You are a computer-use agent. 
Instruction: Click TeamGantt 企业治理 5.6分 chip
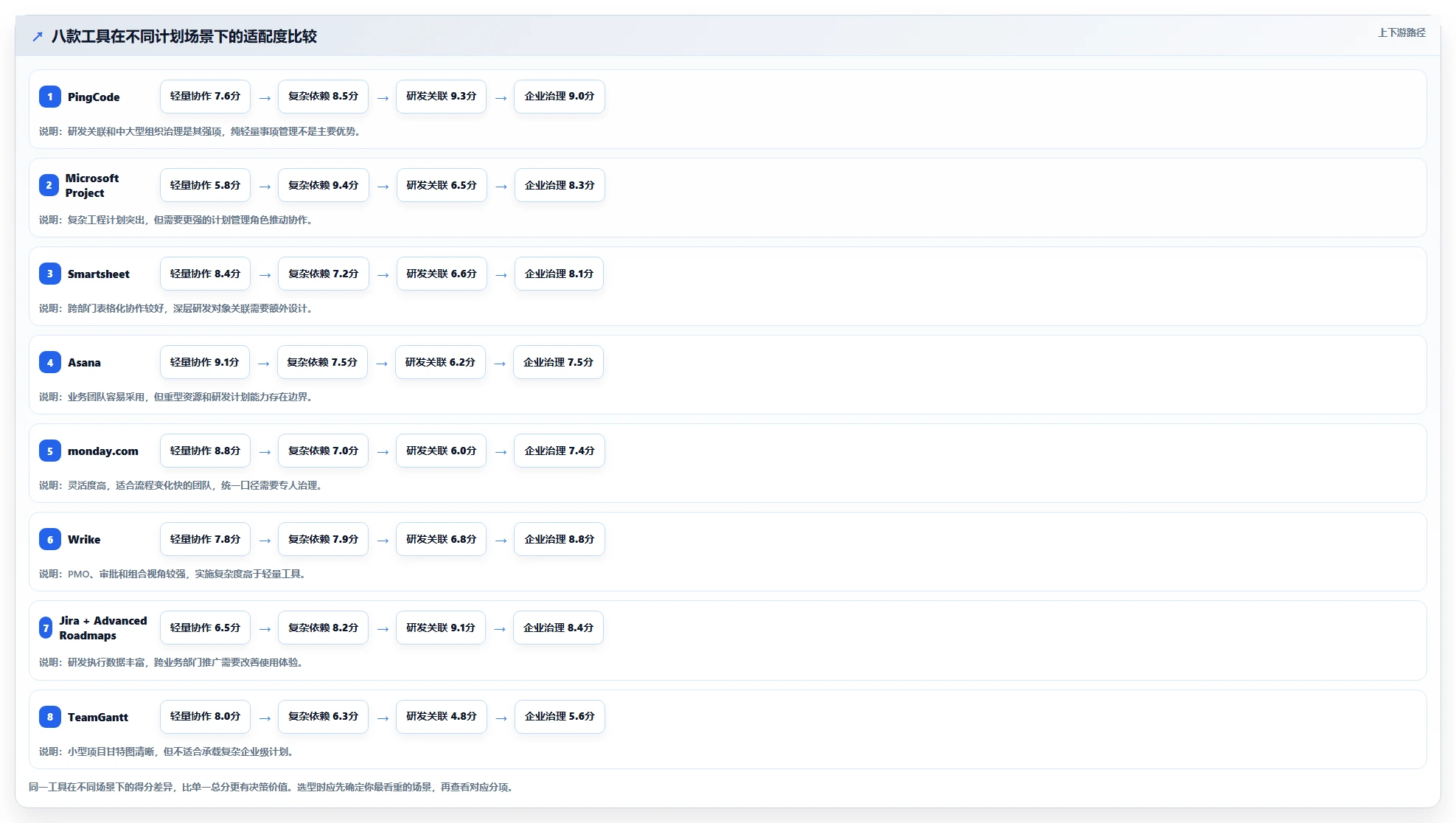(560, 716)
